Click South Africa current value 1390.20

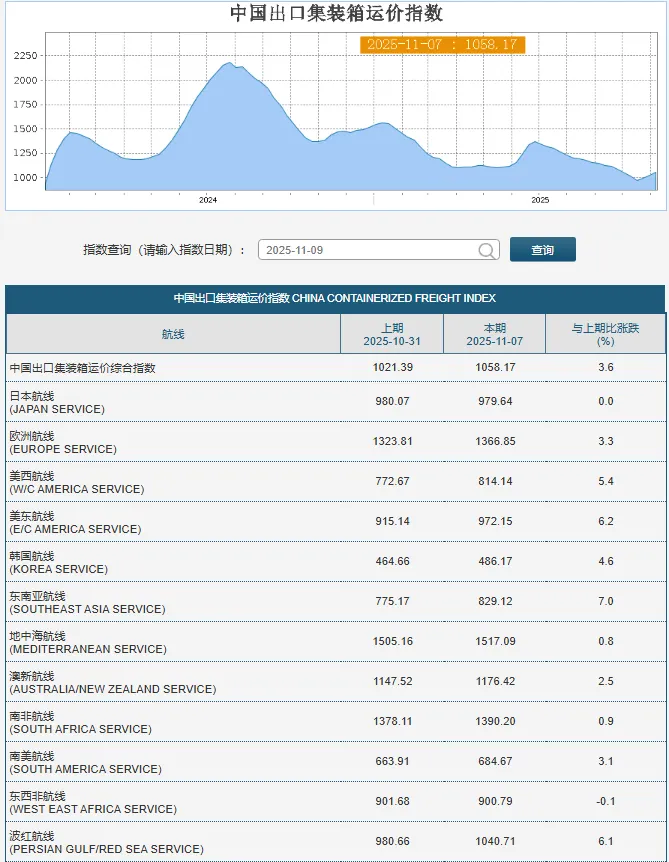pos(495,721)
